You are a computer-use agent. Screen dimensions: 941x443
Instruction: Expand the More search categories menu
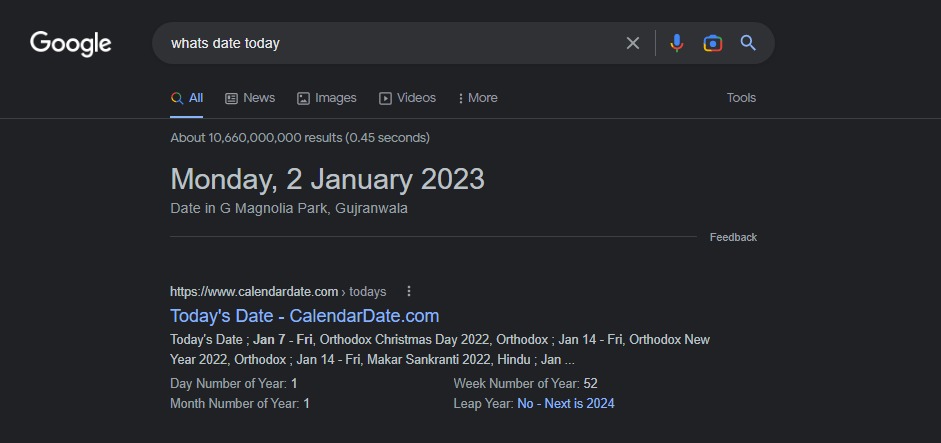pos(478,98)
